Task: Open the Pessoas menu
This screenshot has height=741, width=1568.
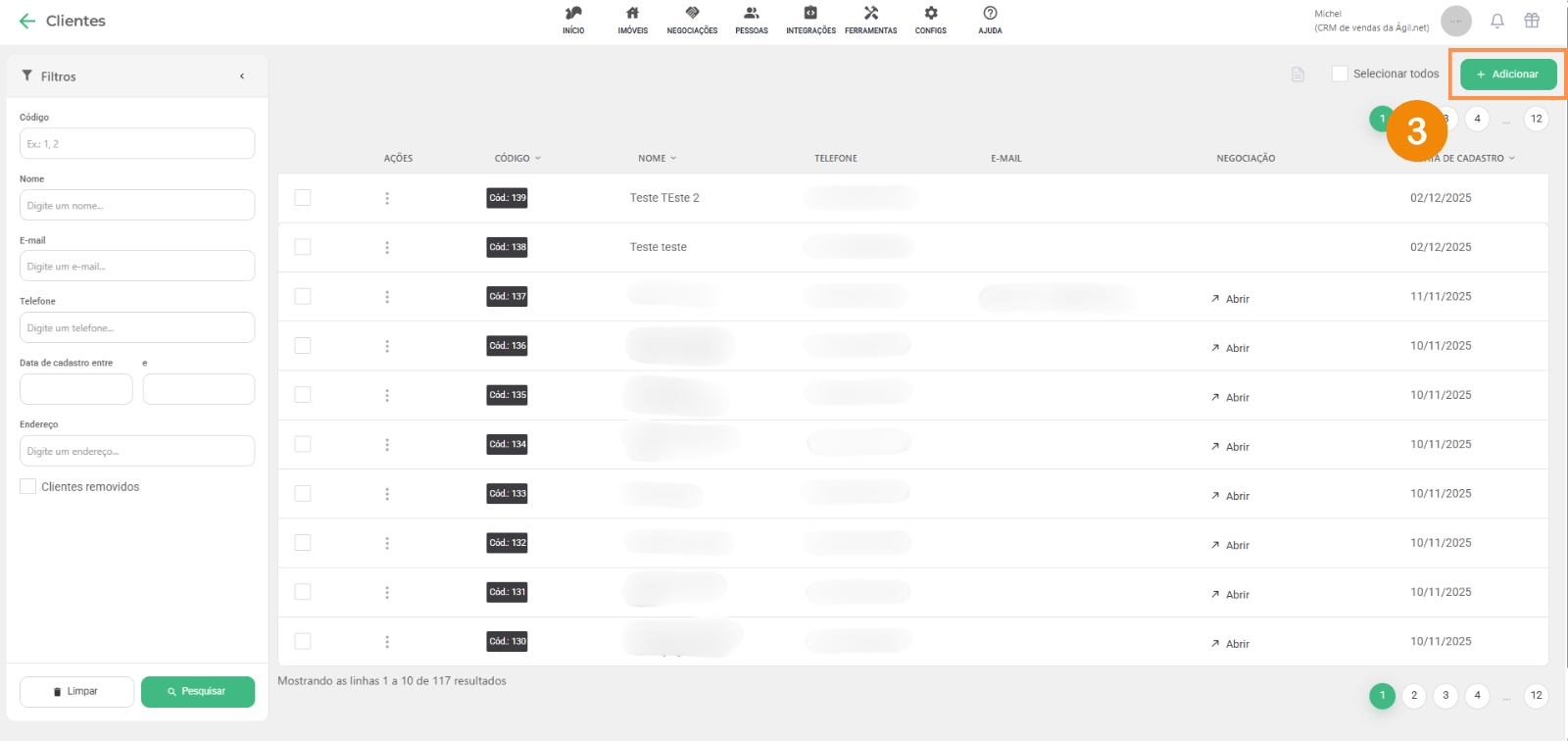Action: 752,20
